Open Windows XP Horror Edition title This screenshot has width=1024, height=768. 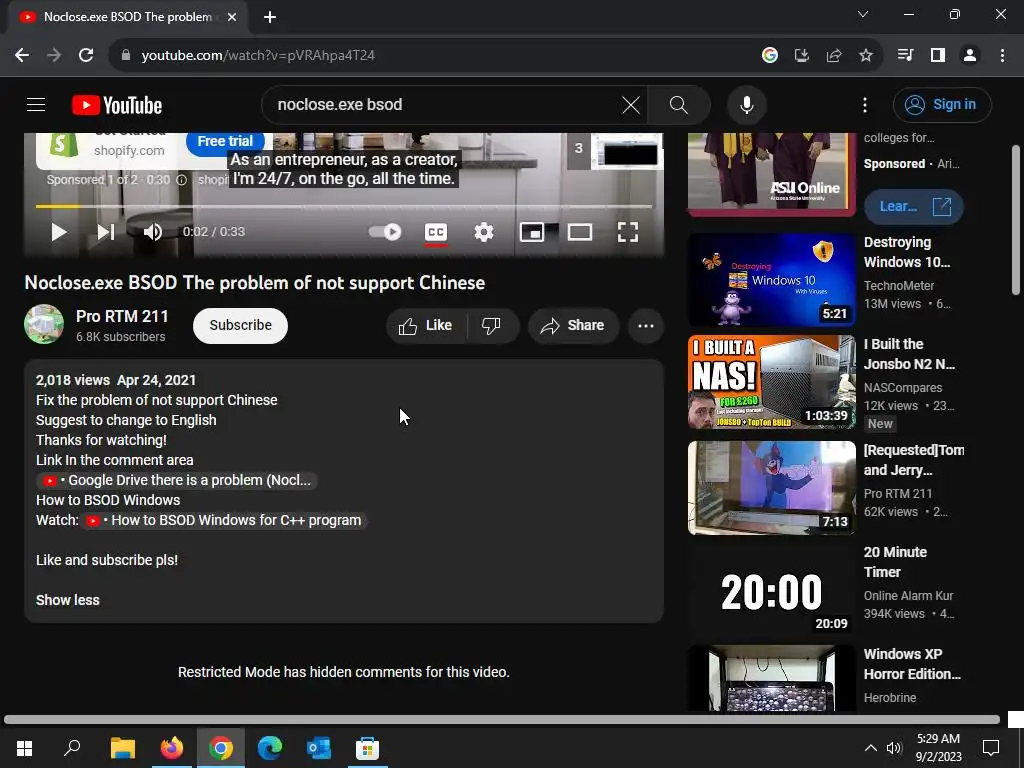(x=912, y=664)
